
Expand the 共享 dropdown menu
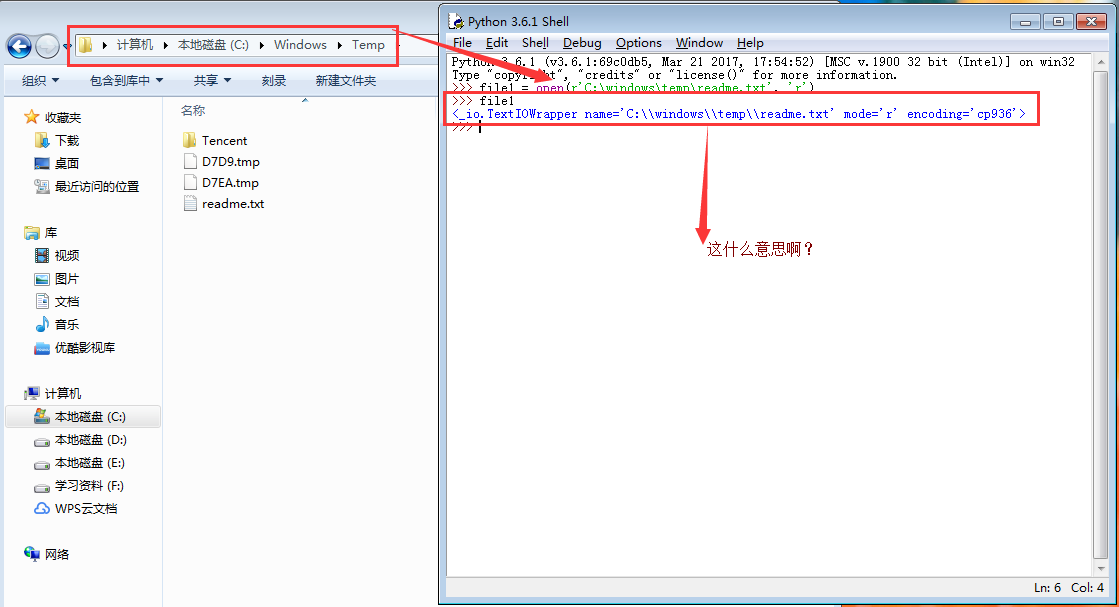212,81
